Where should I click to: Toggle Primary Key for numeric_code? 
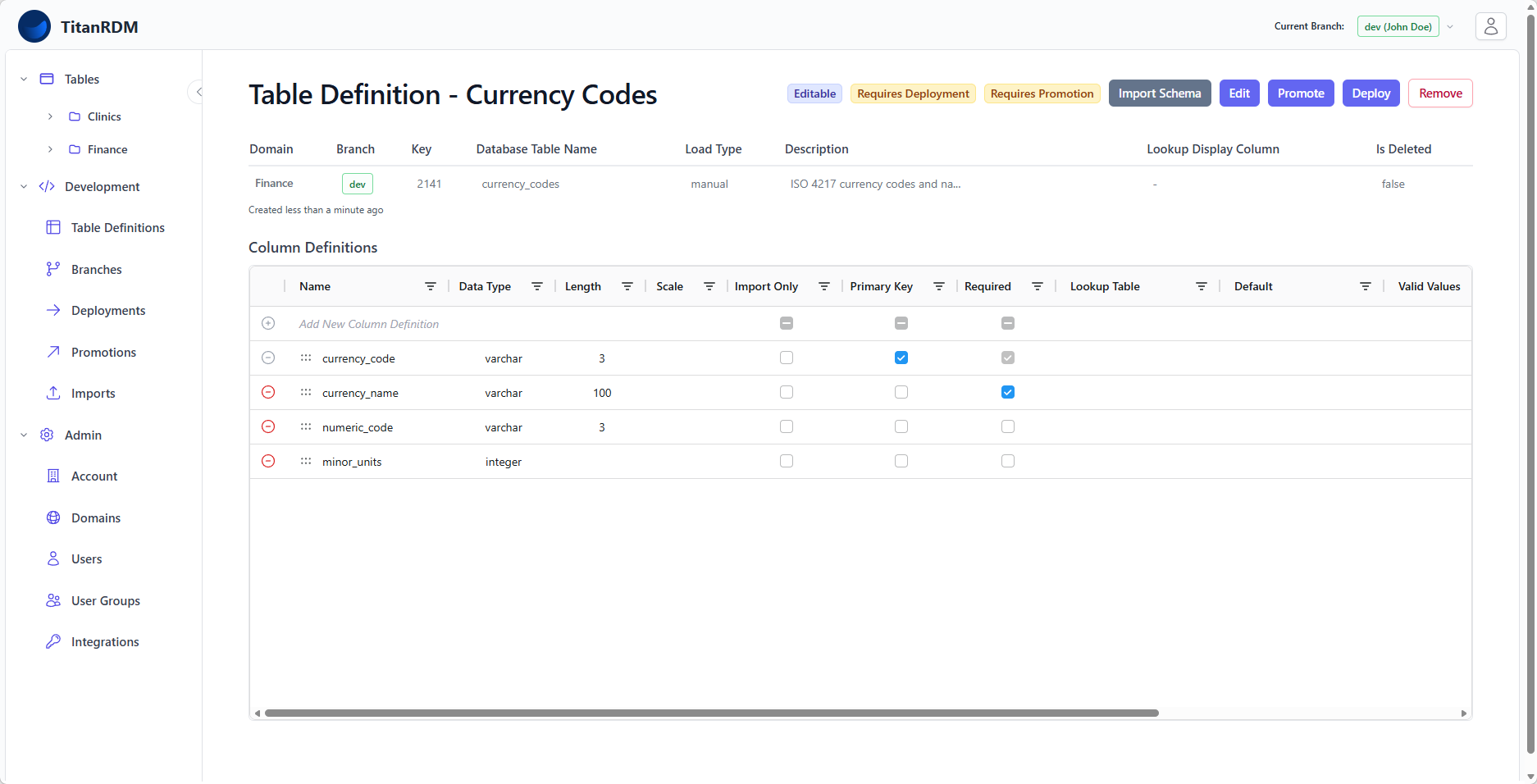(901, 426)
